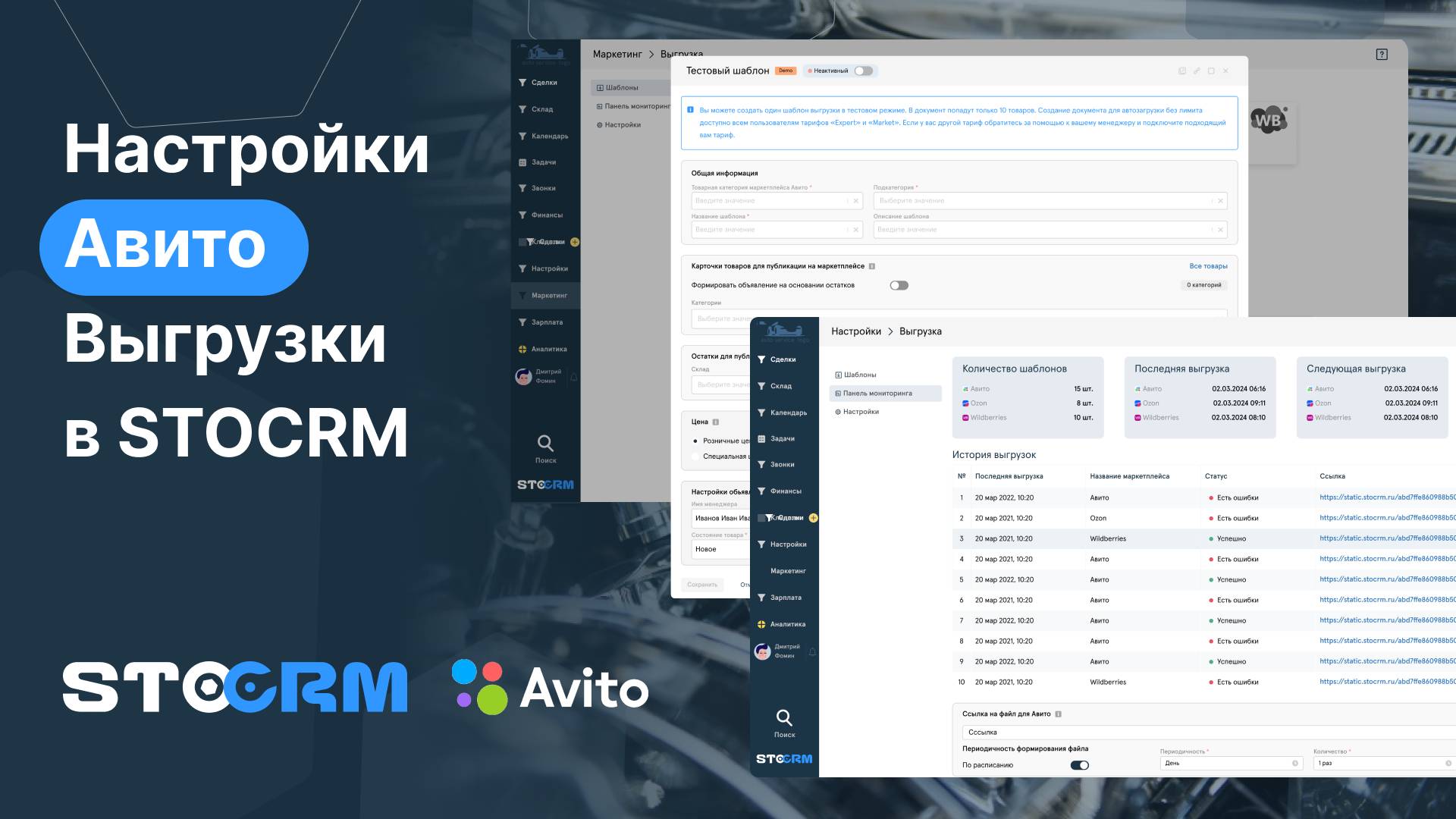Click into the Описание шаблона field
1456x819 pixels.
(x=1050, y=230)
